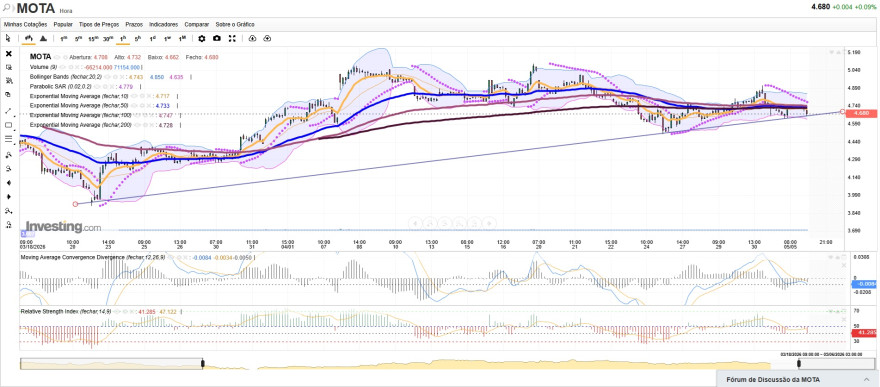Click the Investing.com logo

pyautogui.click(x=63, y=227)
